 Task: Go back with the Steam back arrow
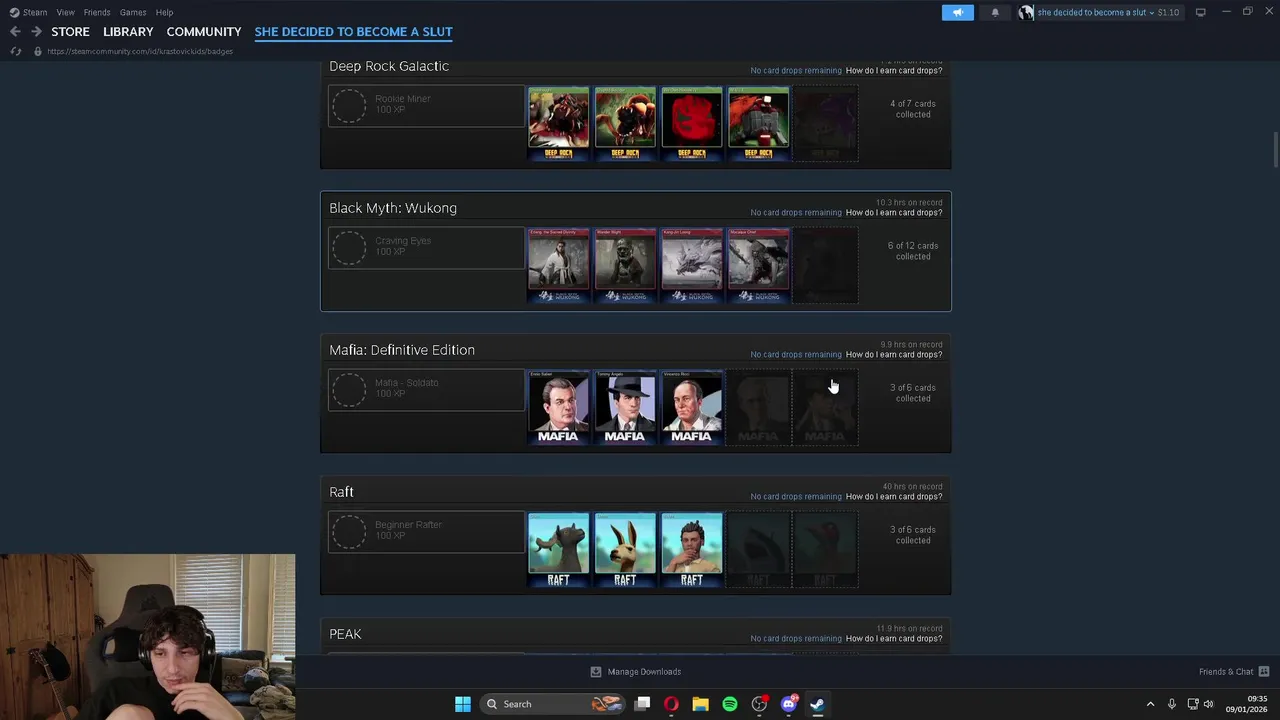(15, 32)
